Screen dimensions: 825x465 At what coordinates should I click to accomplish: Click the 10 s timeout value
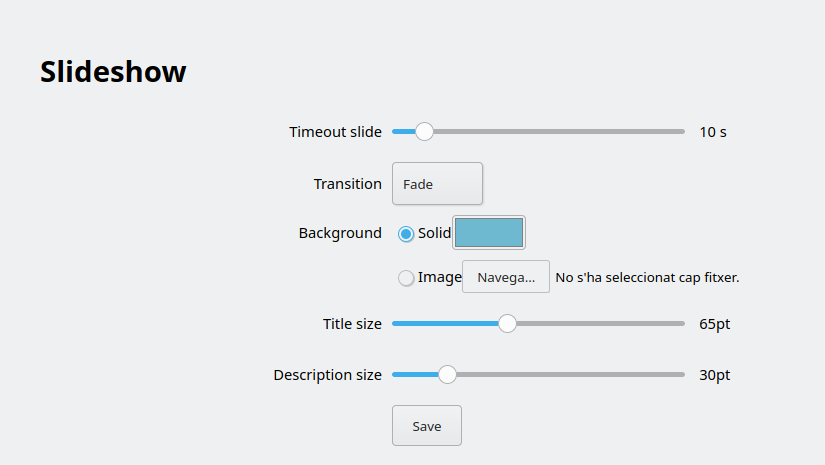click(713, 132)
